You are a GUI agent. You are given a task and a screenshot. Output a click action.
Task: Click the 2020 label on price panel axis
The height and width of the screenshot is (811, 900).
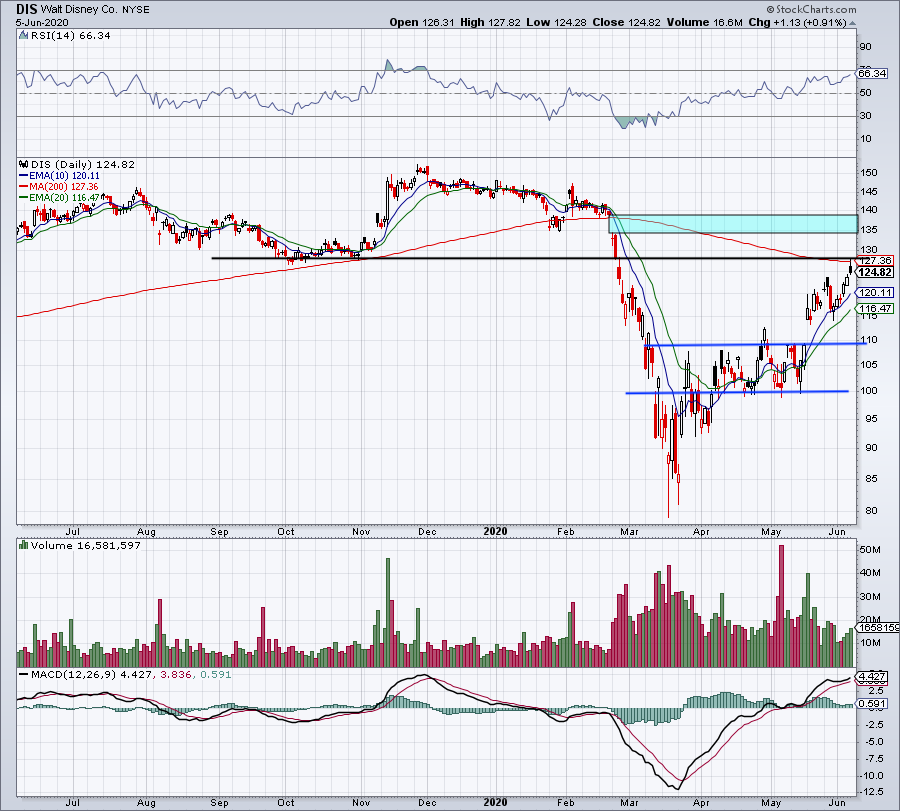[495, 531]
